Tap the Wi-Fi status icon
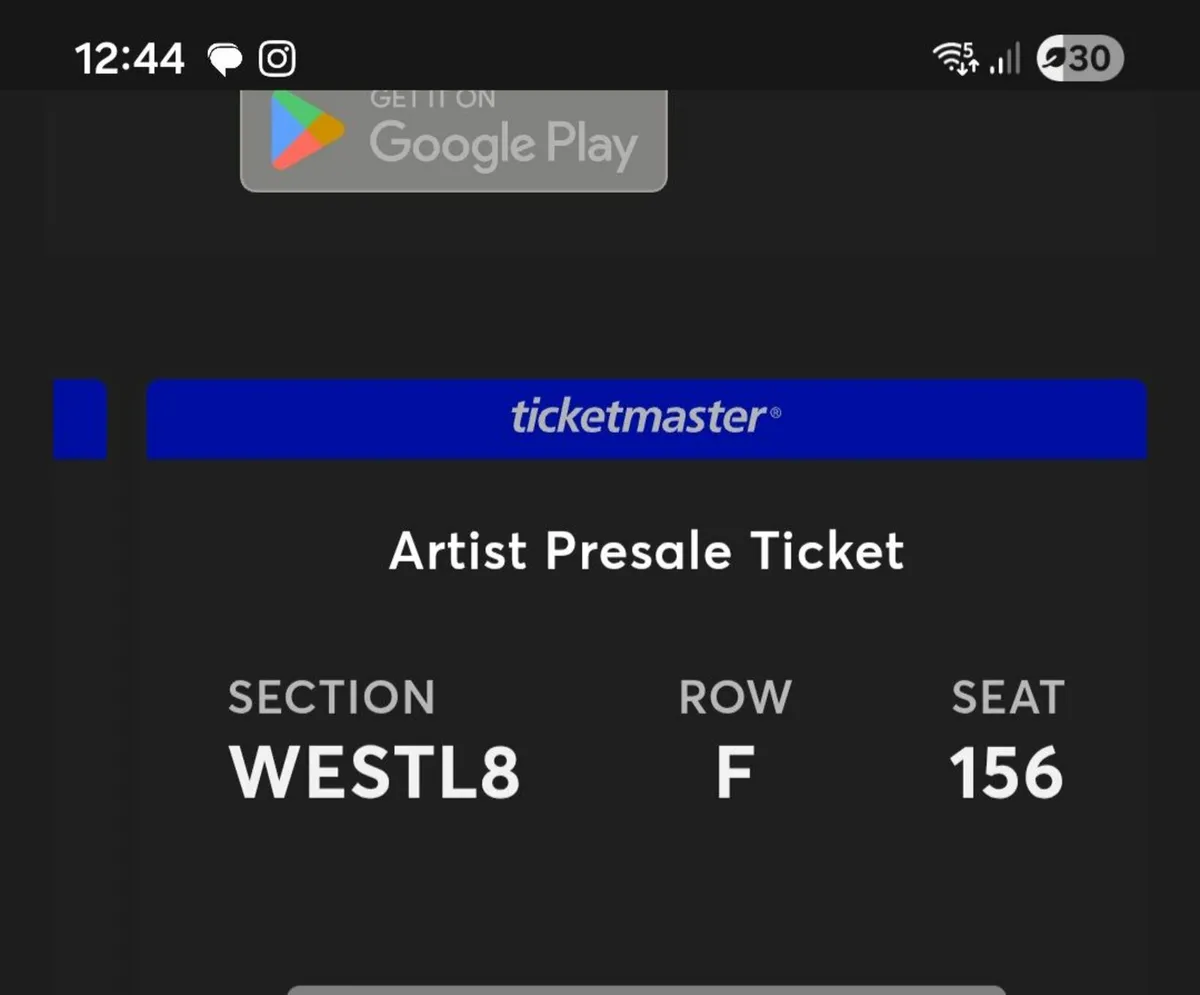Image resolution: width=1200 pixels, height=995 pixels. tap(955, 58)
